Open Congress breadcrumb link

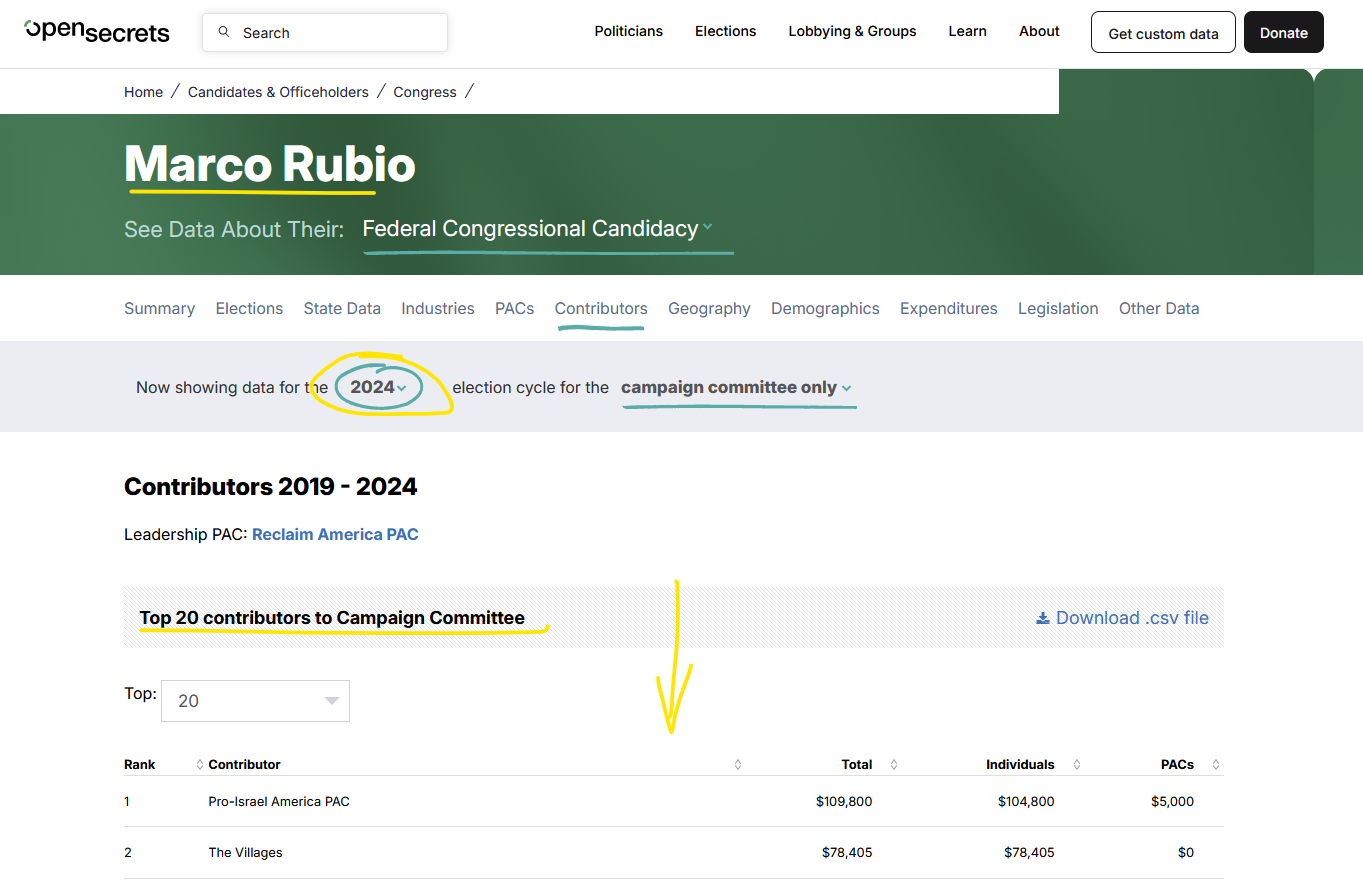(x=425, y=92)
